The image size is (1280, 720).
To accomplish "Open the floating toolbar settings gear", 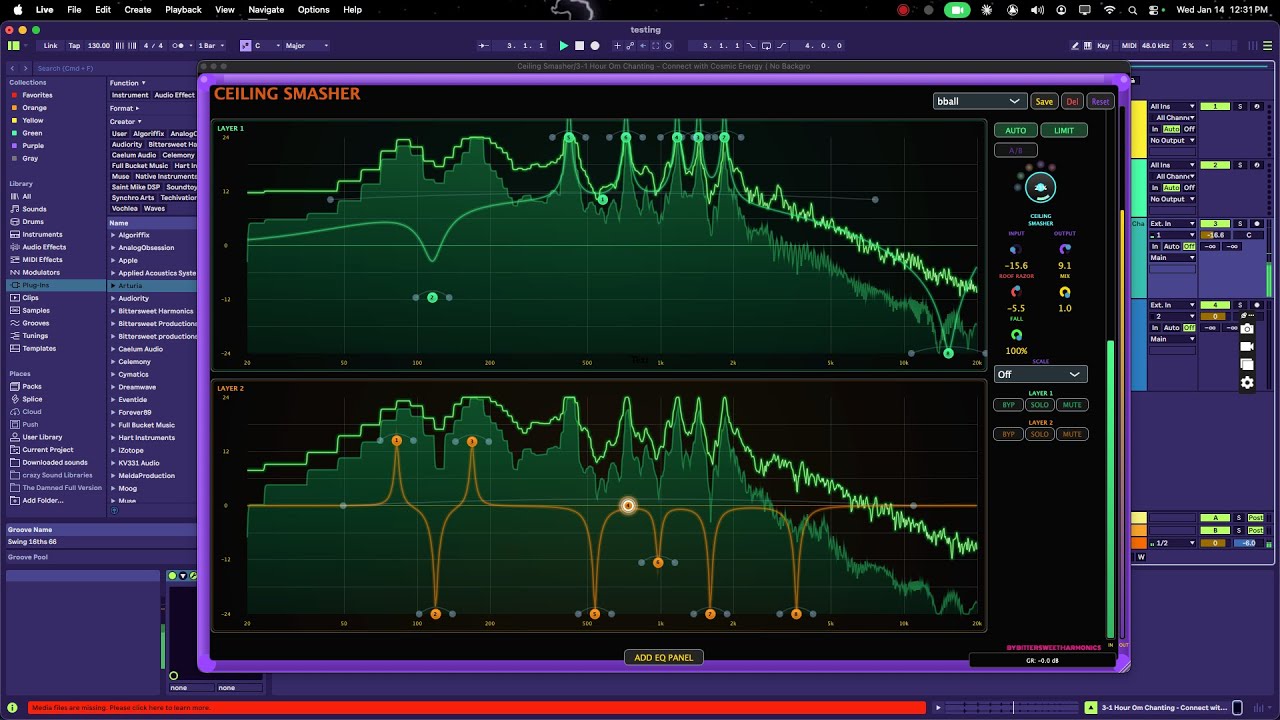I will [1247, 382].
